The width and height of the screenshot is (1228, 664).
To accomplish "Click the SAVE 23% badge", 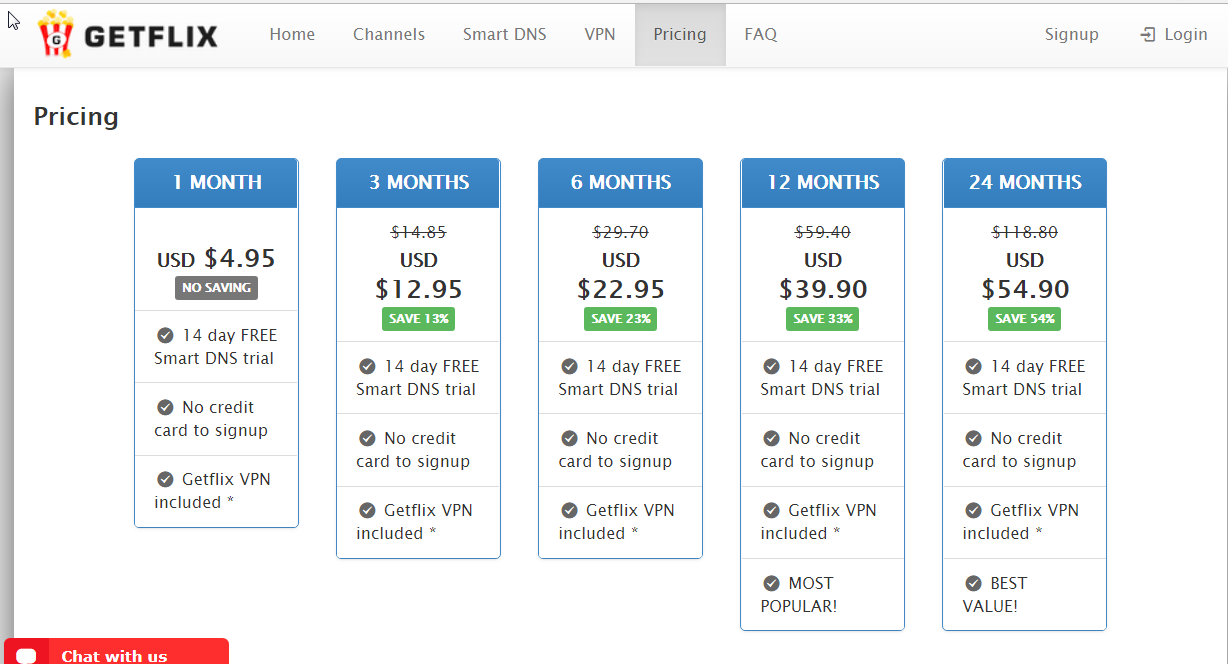I will [x=620, y=319].
